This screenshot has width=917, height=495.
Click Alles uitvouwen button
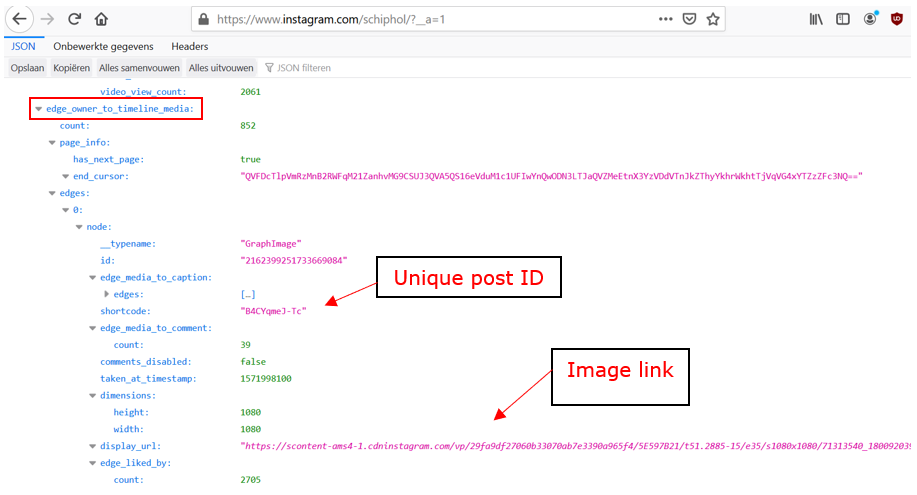221,68
